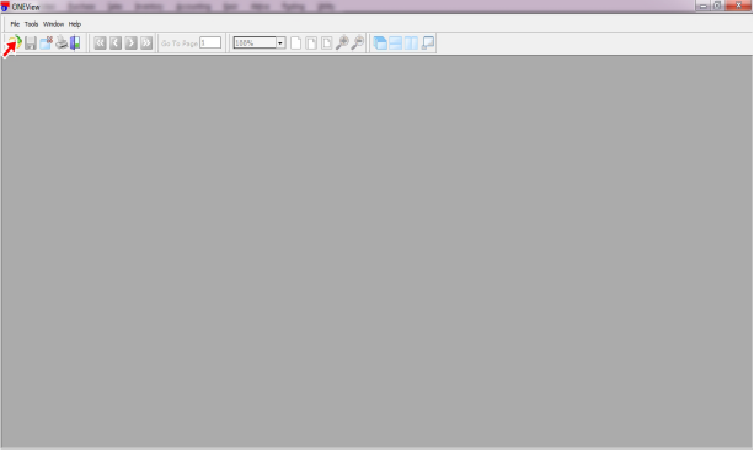This screenshot has height=450, width=754.
Task: Click the Print icon
Action: click(61, 43)
